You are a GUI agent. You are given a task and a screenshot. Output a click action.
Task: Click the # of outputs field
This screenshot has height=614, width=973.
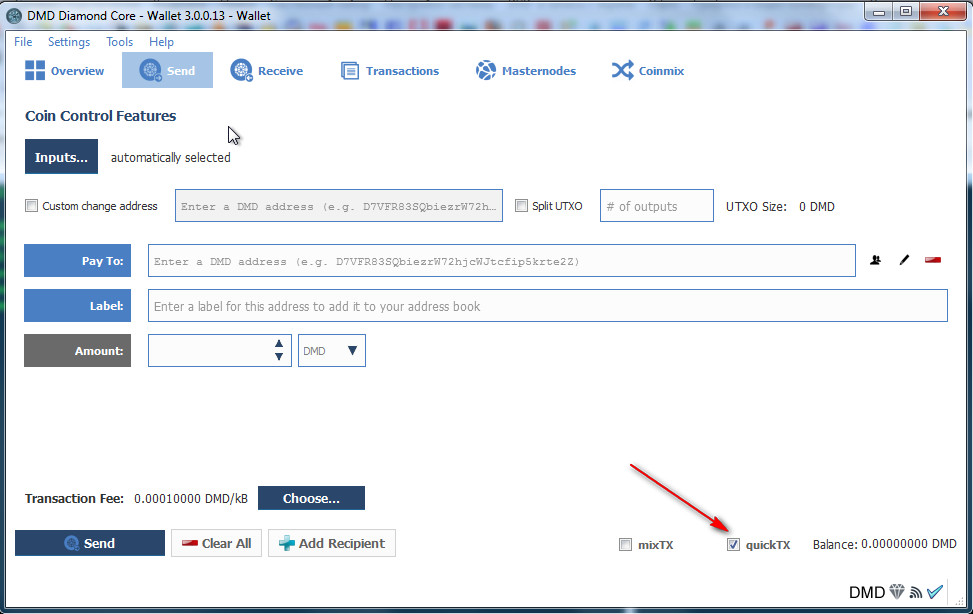657,205
